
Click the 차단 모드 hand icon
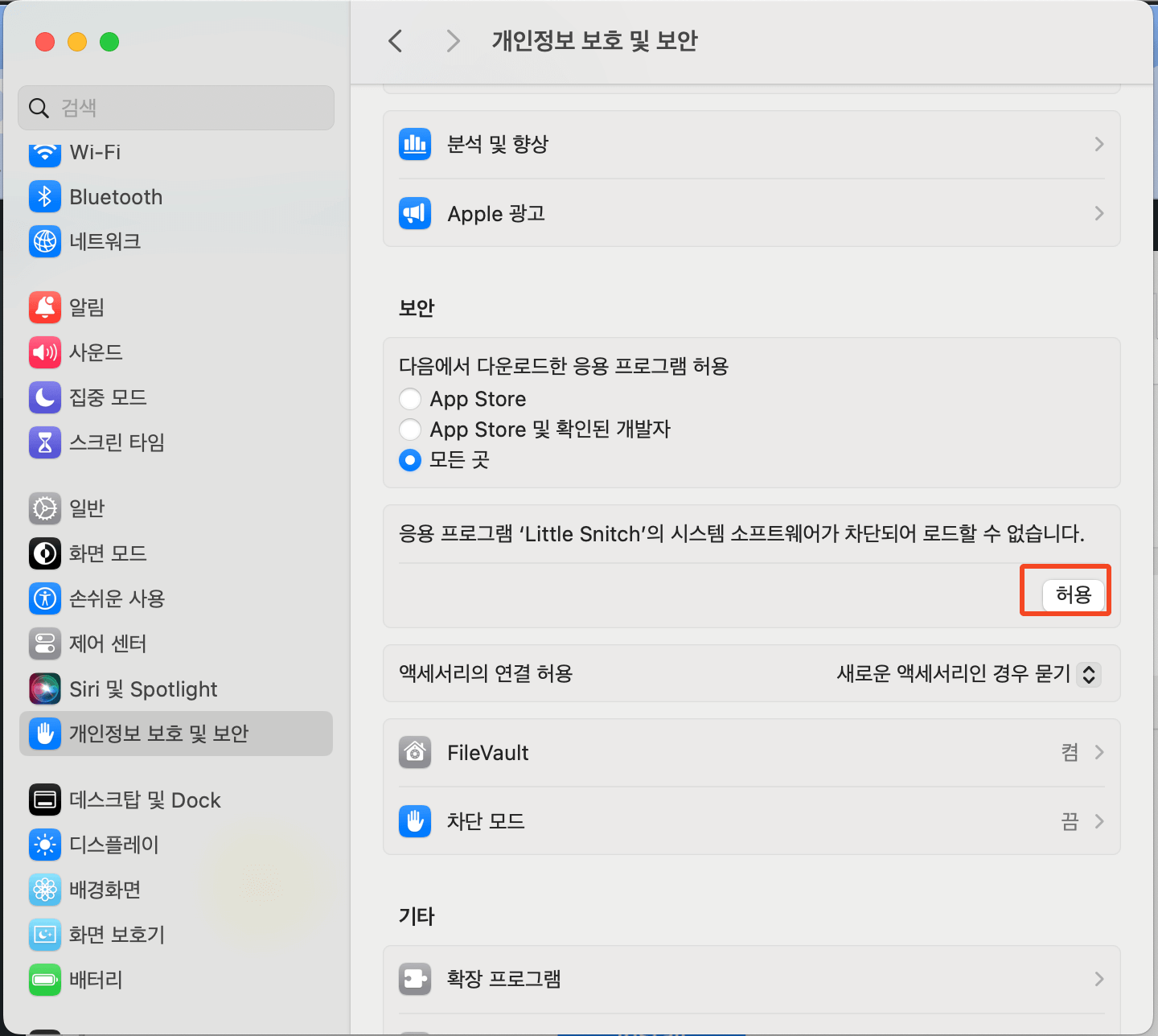point(415,821)
